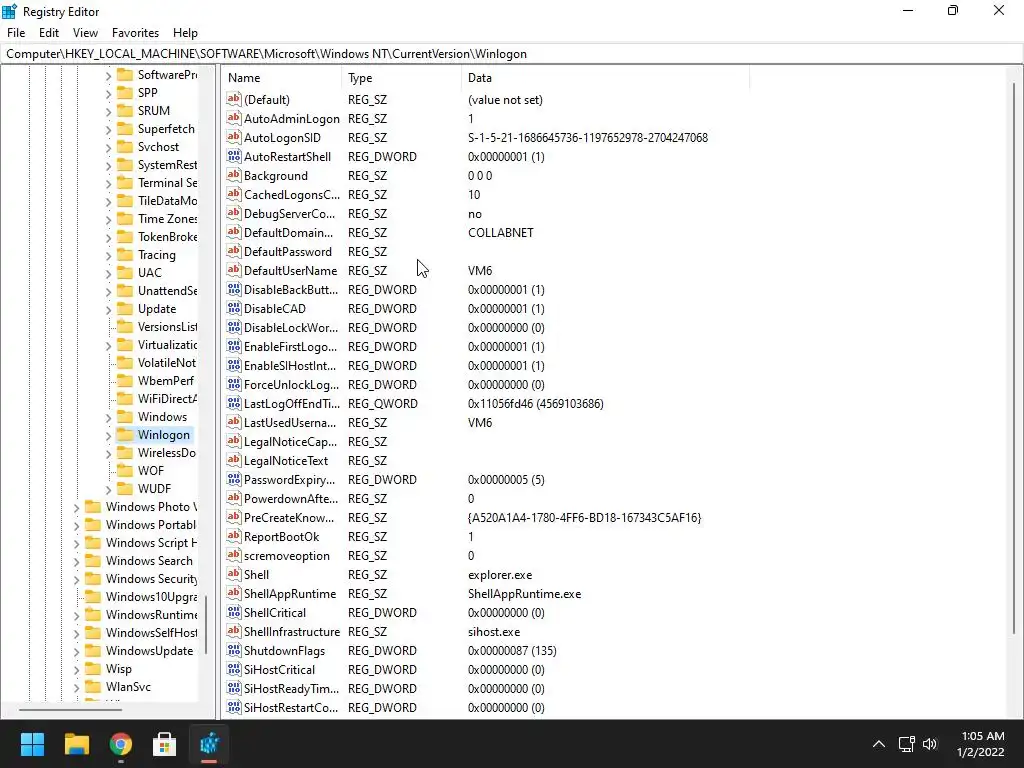Click the Data column header
The width and height of the screenshot is (1024, 768).
605,78
